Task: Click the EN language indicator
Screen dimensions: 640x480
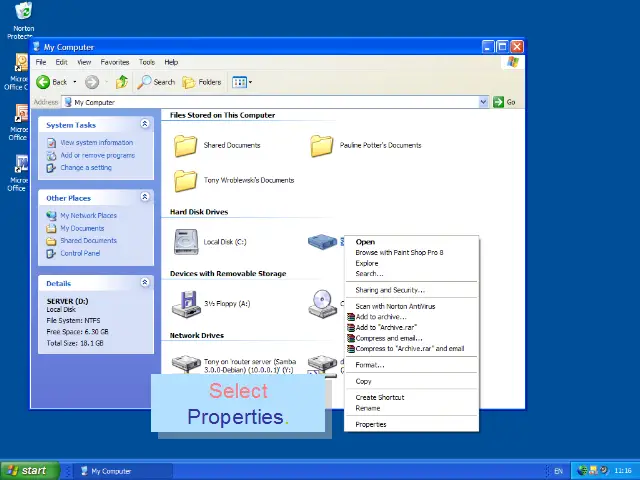Action: click(x=558, y=471)
